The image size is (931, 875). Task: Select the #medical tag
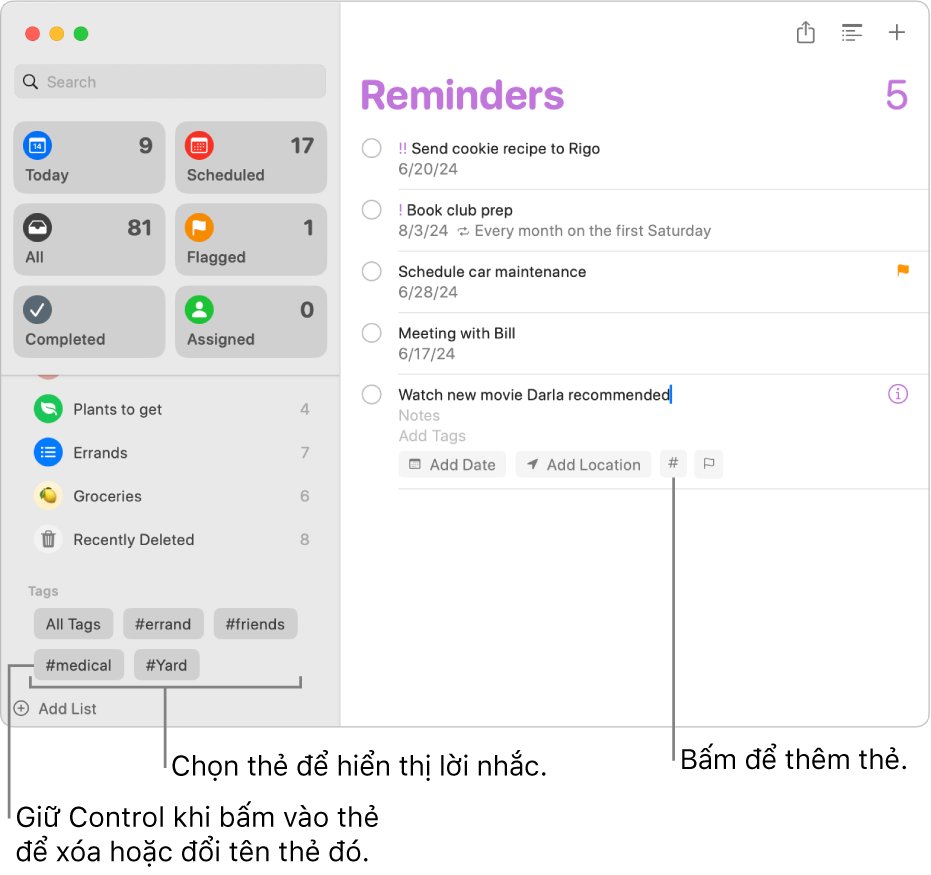(79, 665)
